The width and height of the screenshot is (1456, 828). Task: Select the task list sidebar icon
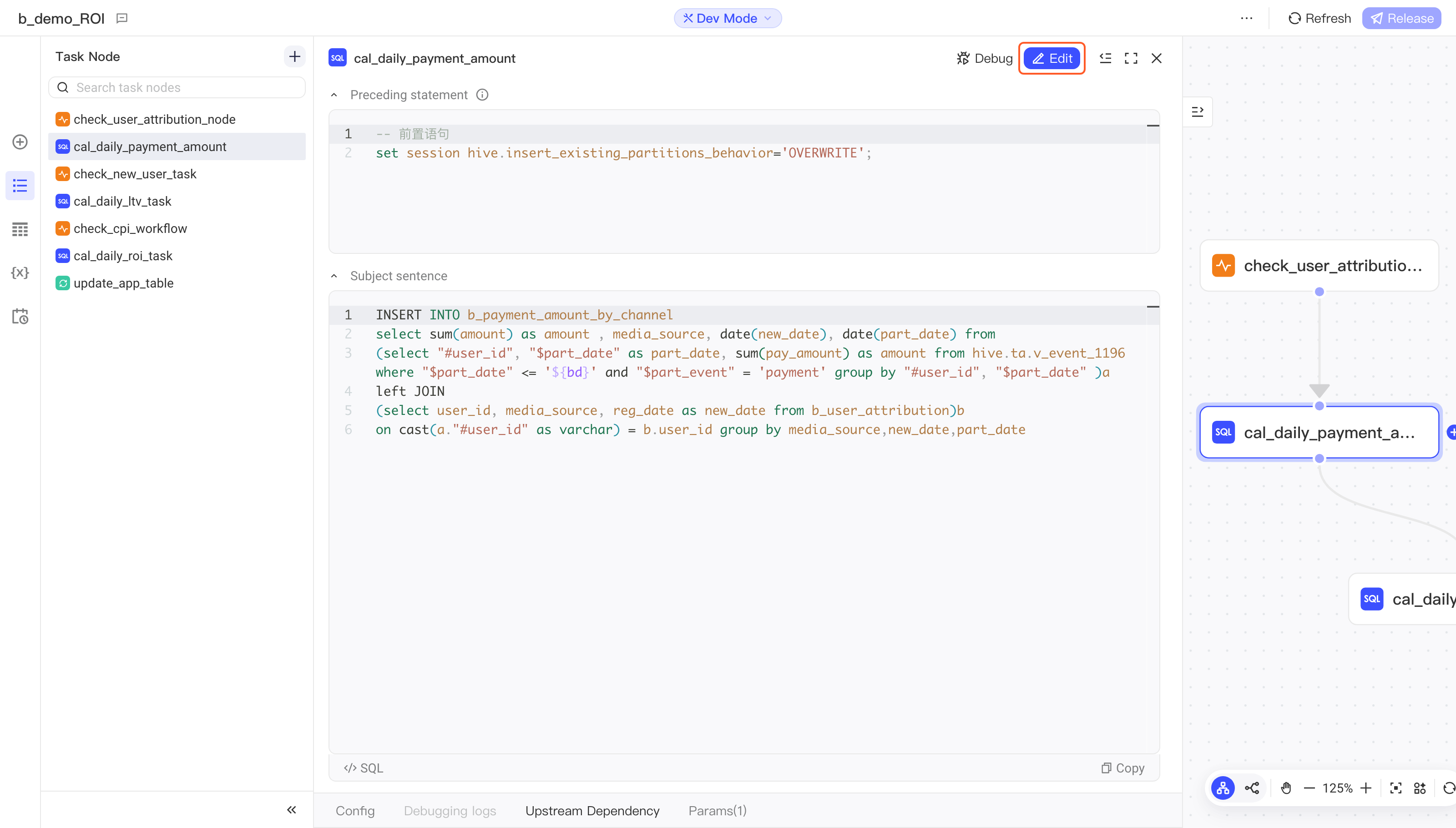[20, 186]
